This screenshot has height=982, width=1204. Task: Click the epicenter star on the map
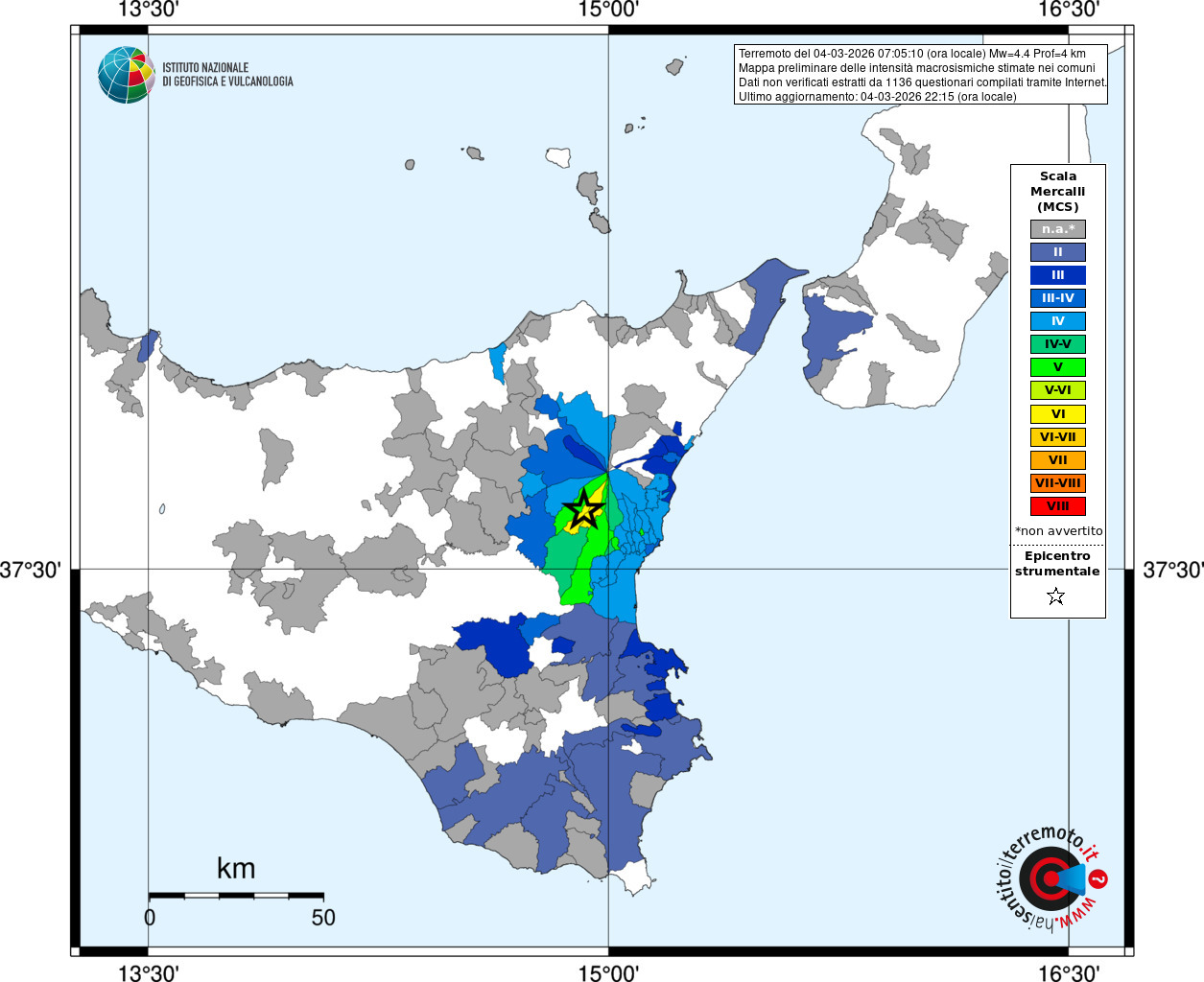[583, 508]
